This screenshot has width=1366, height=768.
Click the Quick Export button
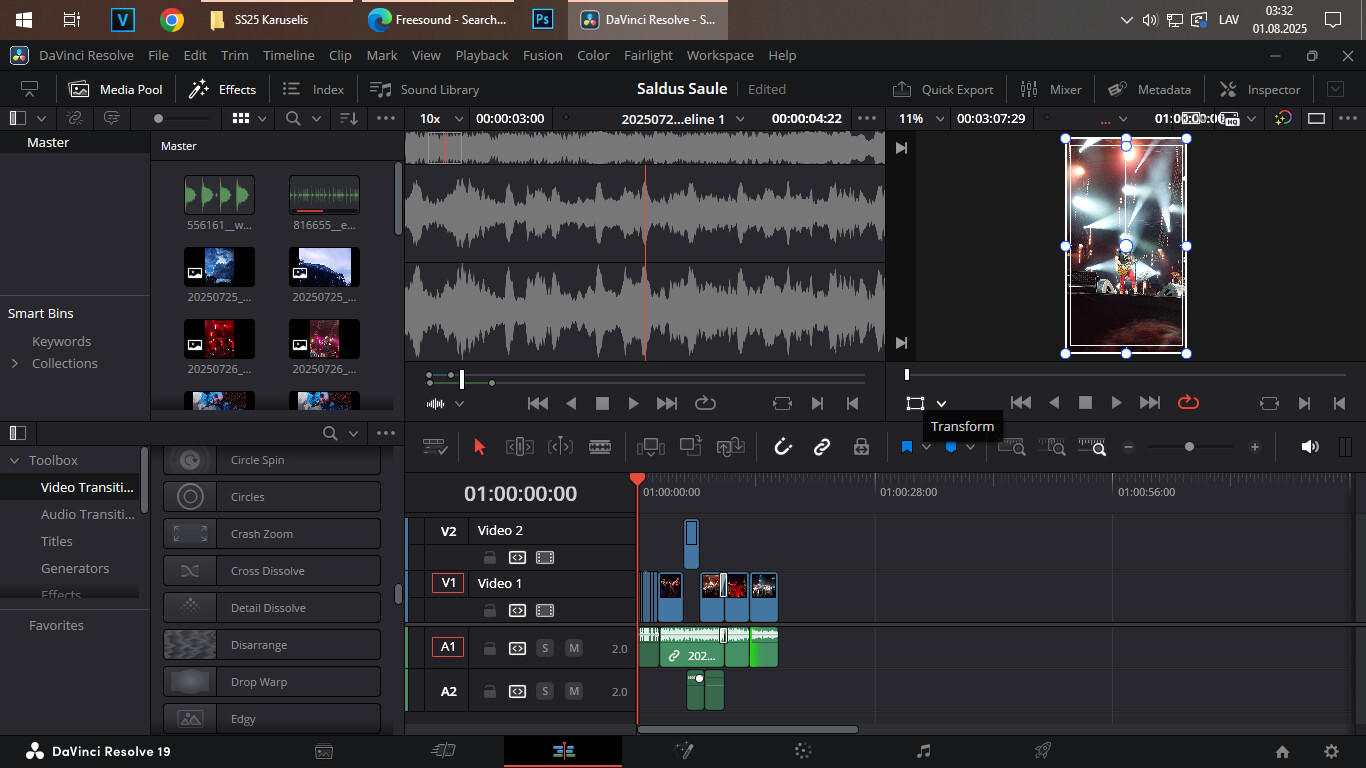pos(943,89)
